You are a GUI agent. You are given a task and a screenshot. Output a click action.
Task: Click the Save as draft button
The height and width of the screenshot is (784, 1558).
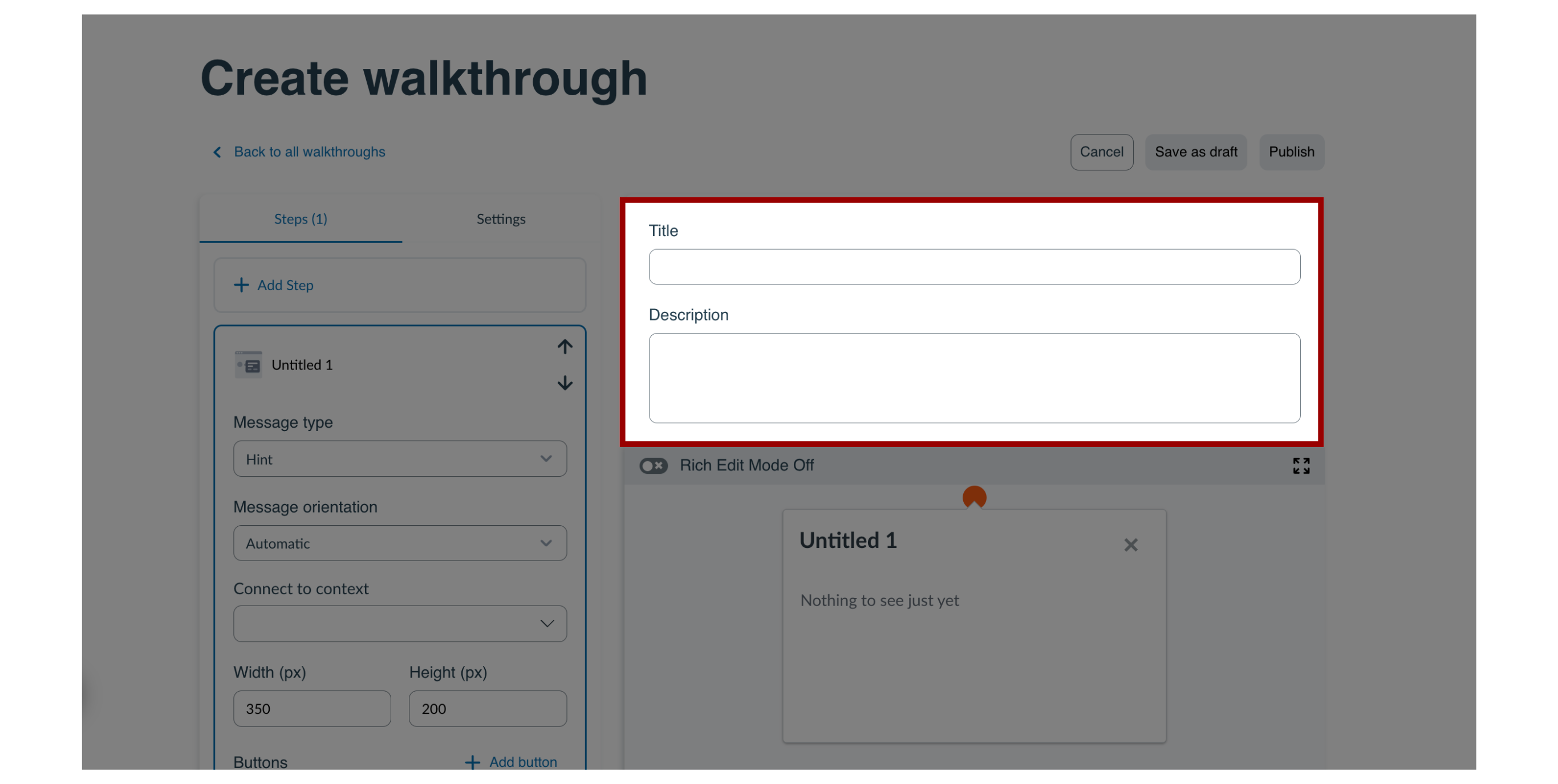click(x=1197, y=151)
